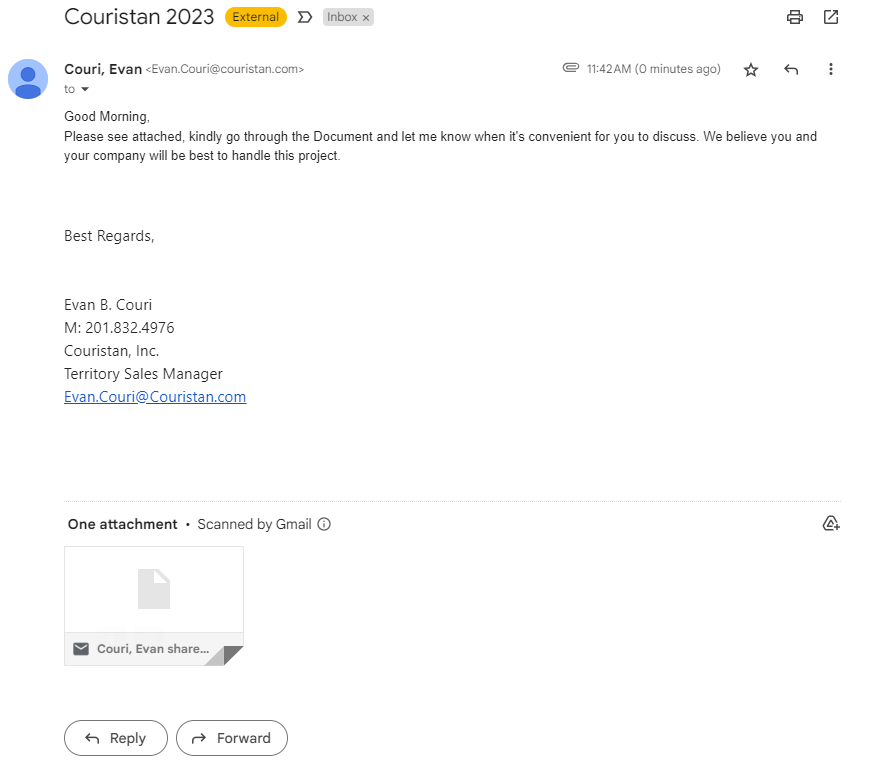Click the Forward button at bottom
This screenshot has width=871, height=782.
pyautogui.click(x=232, y=738)
